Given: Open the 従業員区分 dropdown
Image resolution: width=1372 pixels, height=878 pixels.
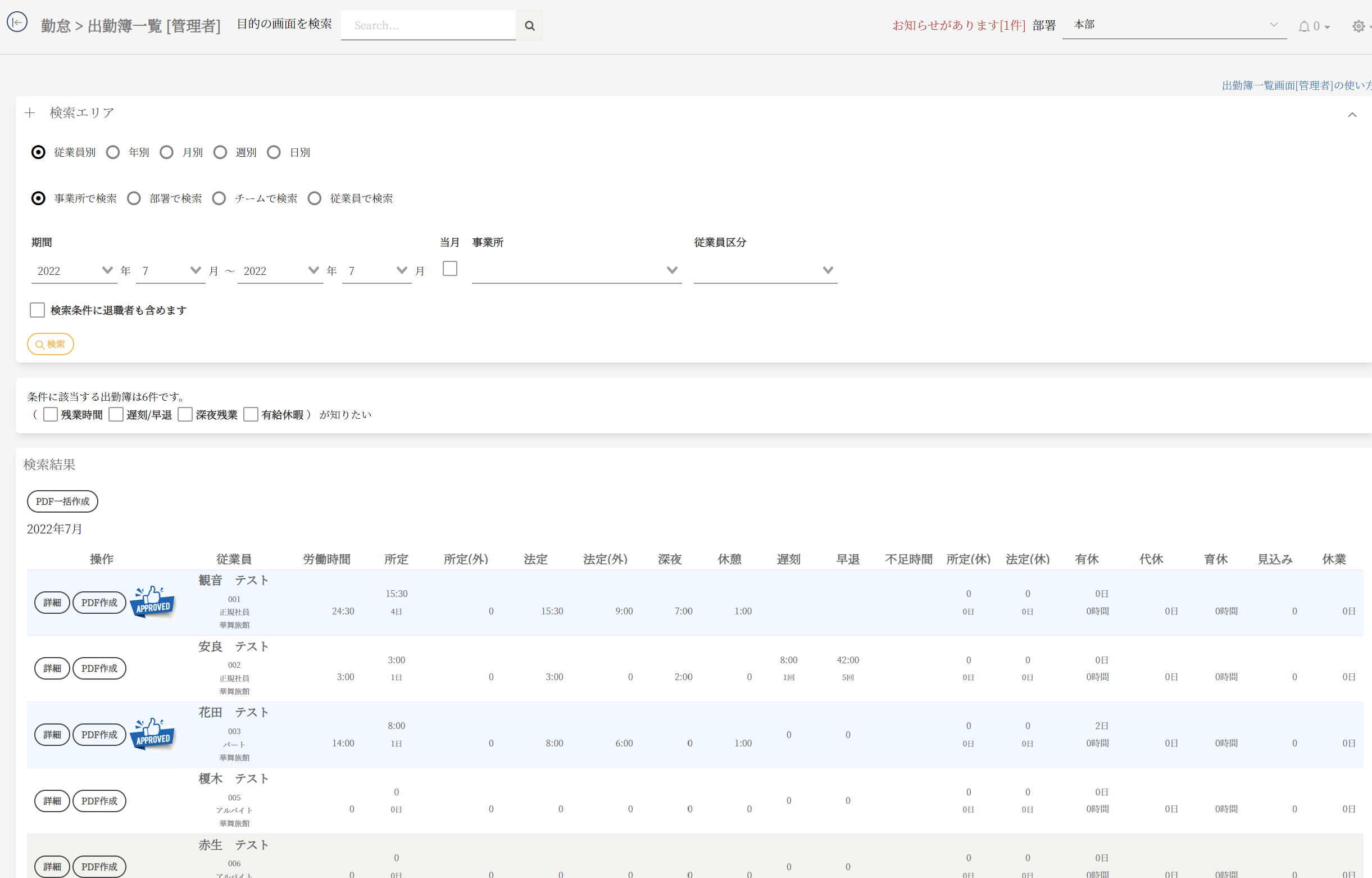Looking at the screenshot, I should pyautogui.click(x=765, y=270).
